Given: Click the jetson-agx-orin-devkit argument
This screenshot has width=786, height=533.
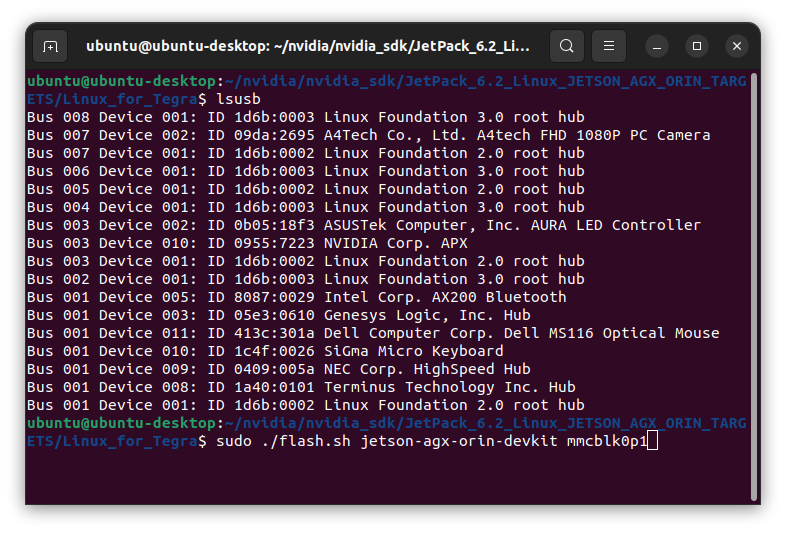Looking at the screenshot, I should (x=459, y=441).
